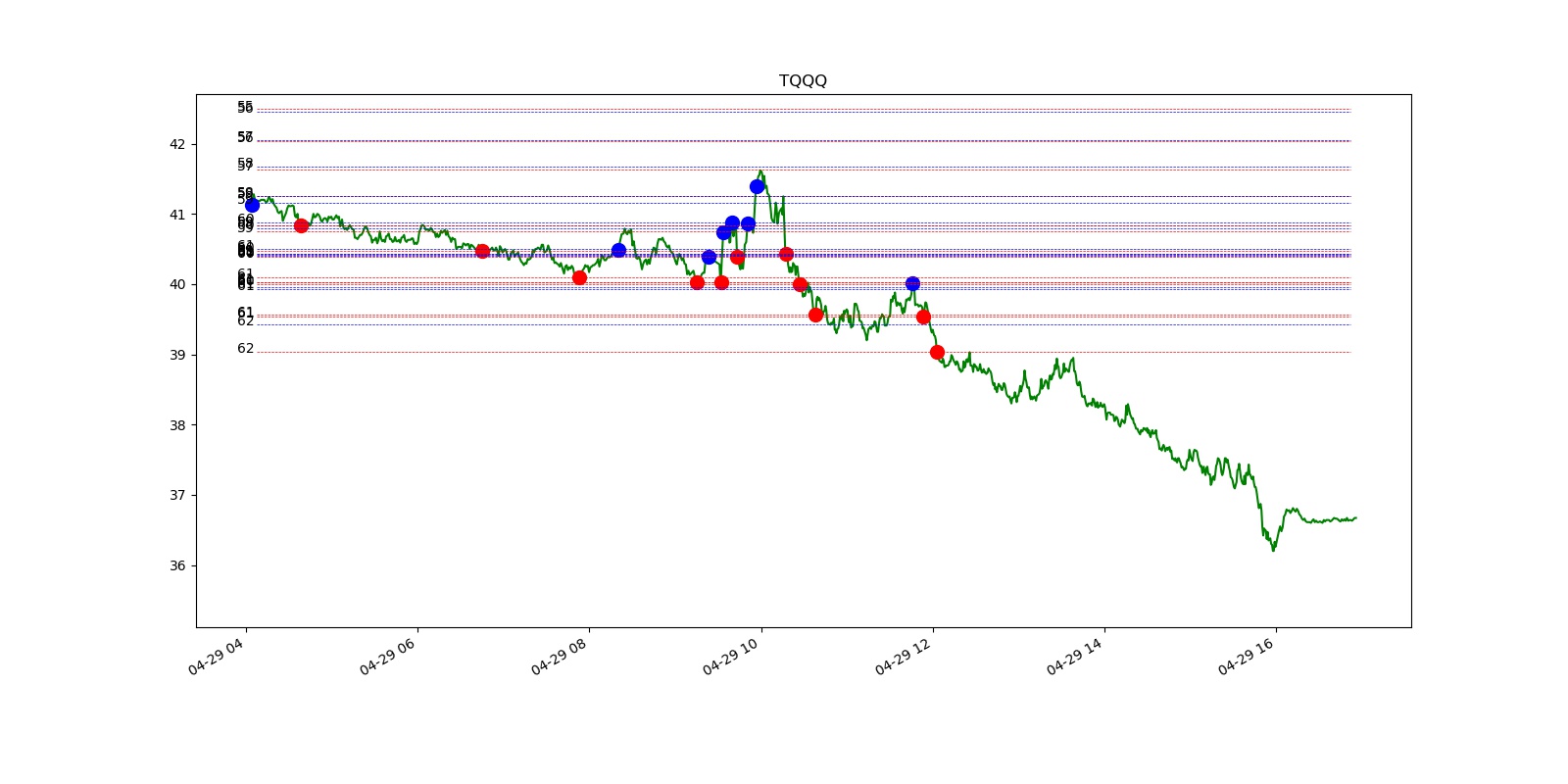Click the red marker just before 04-29 08
The width and height of the screenshot is (1568, 784).
point(579,277)
